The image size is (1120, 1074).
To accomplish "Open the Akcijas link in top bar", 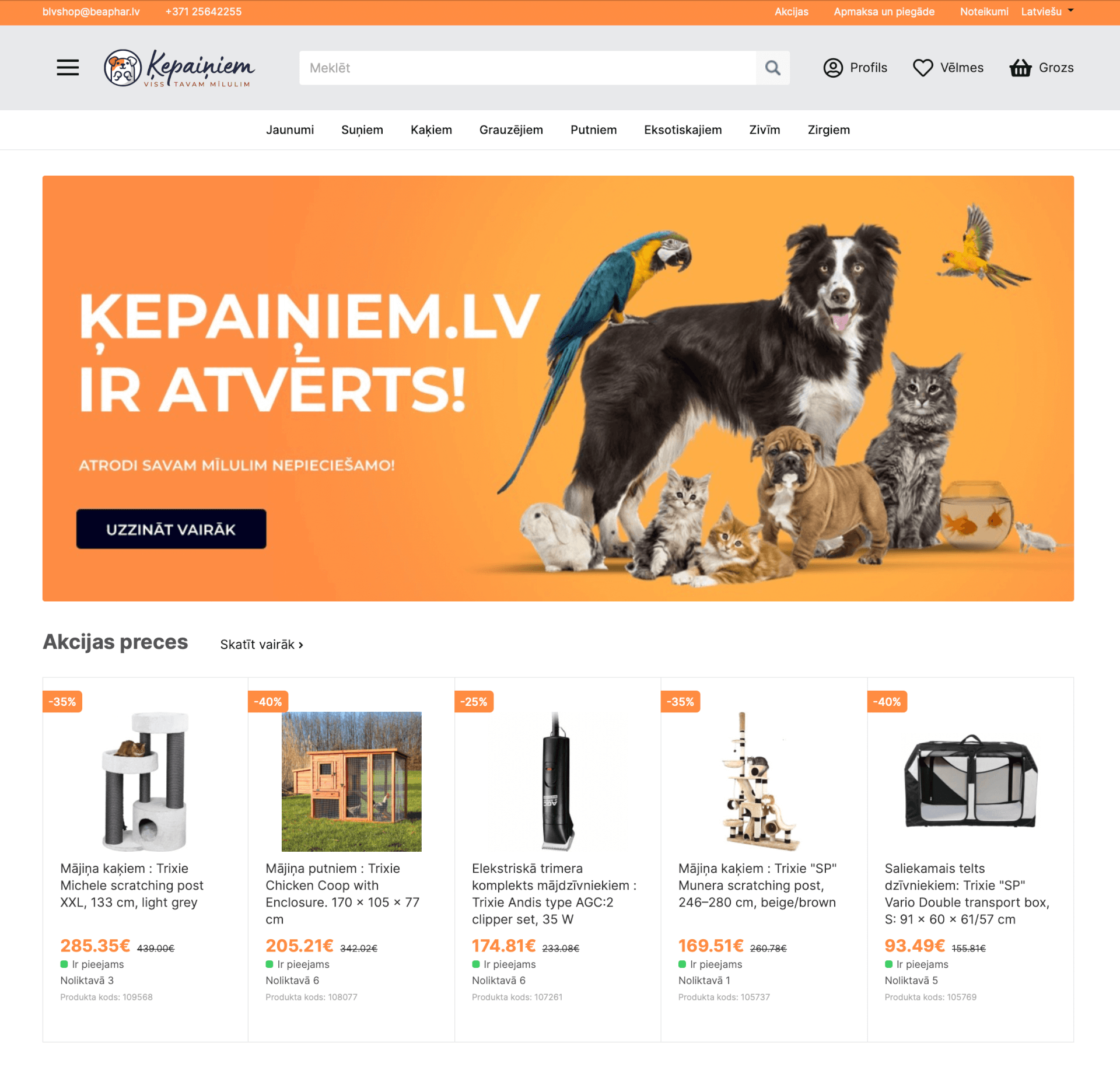I will 791,12.
